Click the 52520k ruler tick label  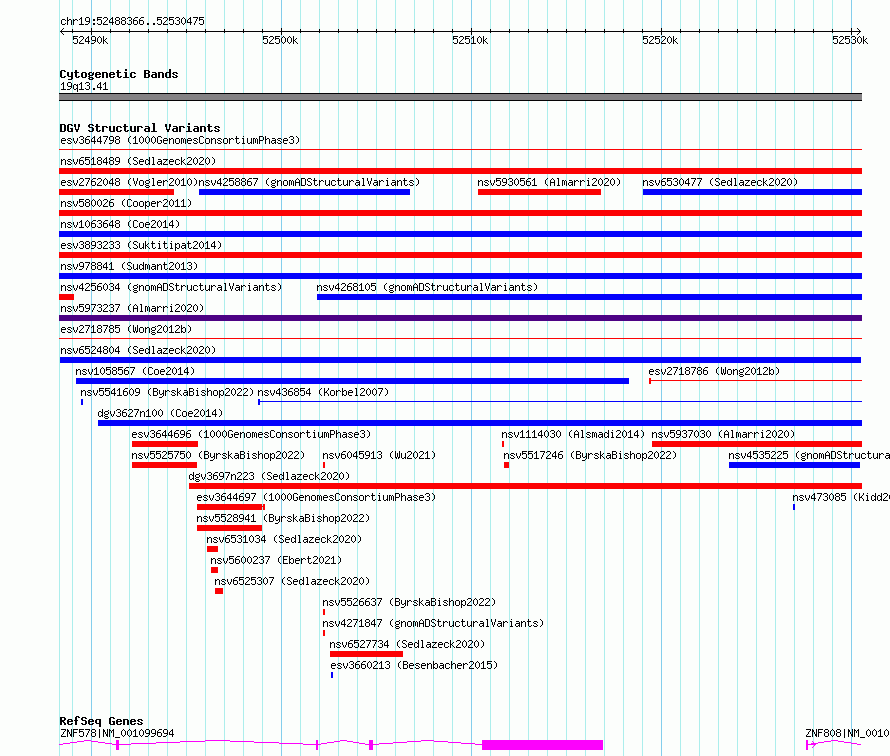pyautogui.click(x=660, y=40)
